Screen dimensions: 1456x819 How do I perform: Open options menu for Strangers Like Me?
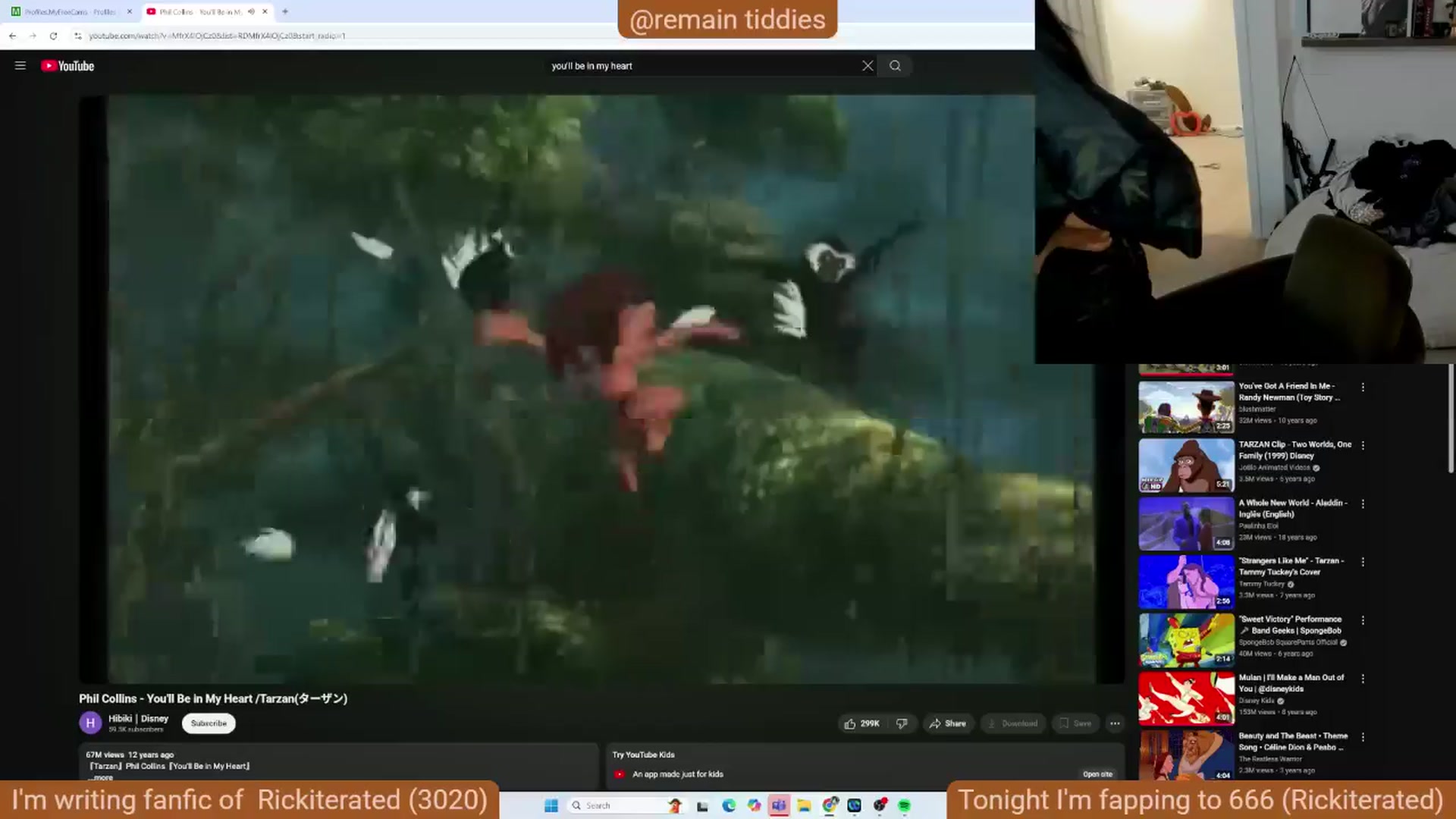tap(1363, 562)
